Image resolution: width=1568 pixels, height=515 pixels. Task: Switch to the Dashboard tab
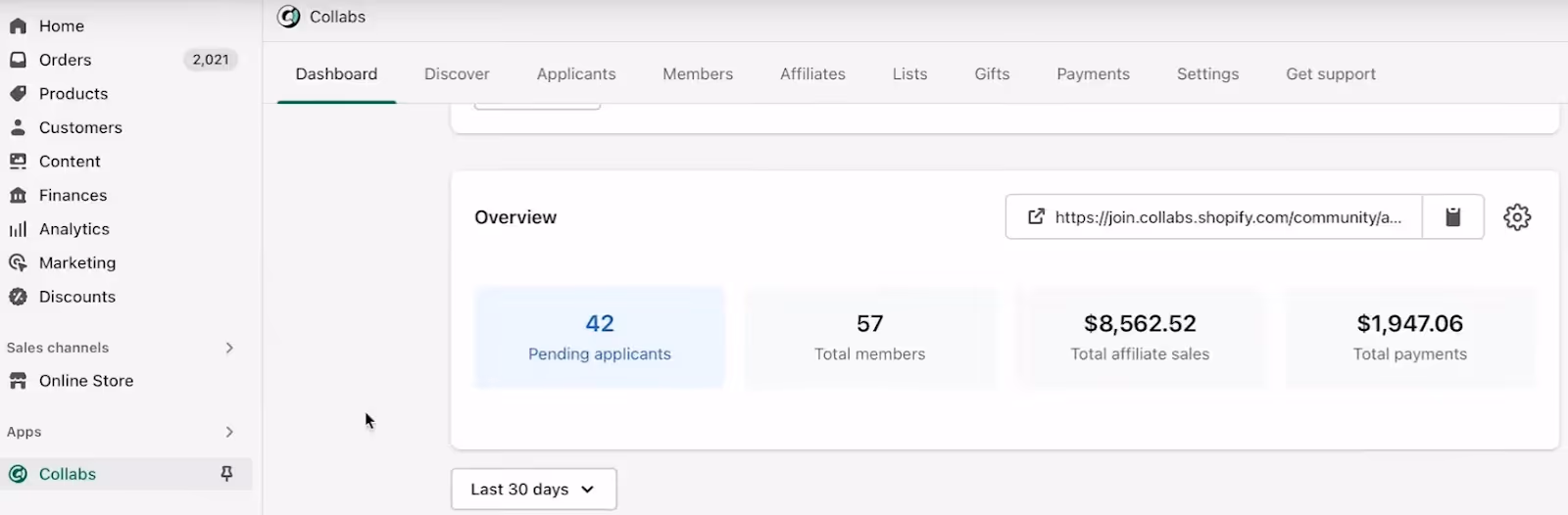pyautogui.click(x=336, y=74)
